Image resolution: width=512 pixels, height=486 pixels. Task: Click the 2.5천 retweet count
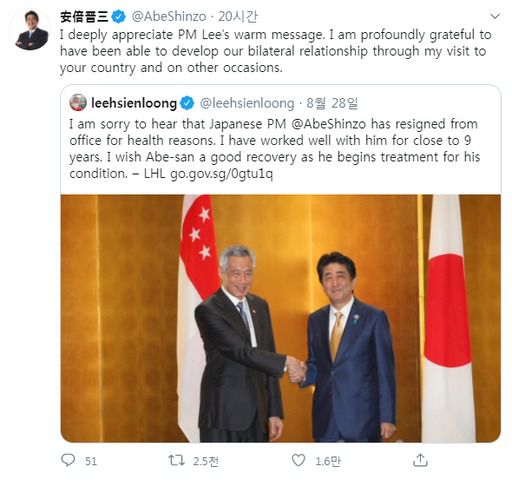pos(206,461)
